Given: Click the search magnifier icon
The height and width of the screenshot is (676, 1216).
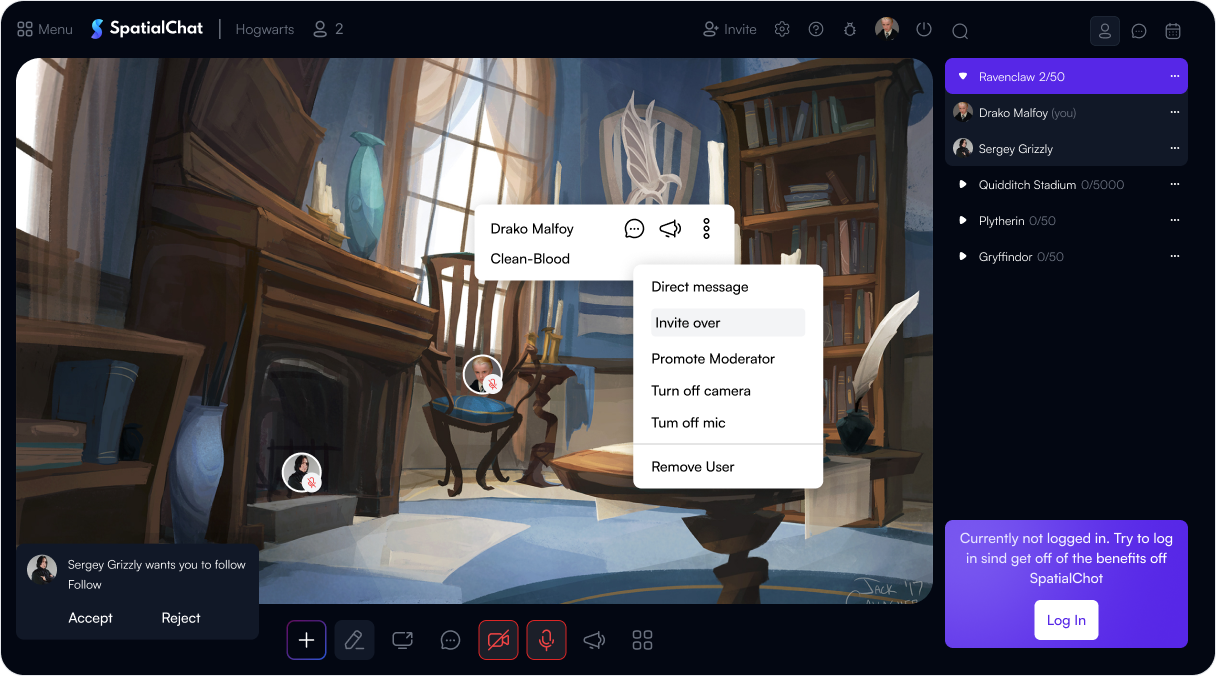Looking at the screenshot, I should [x=960, y=31].
